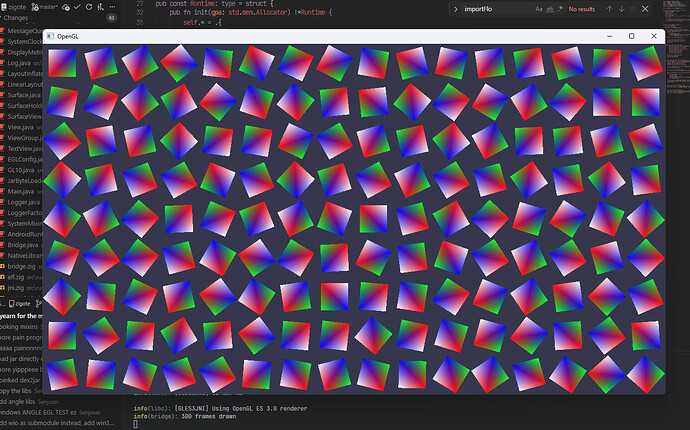This screenshot has height=430, width=690.
Task: Select the SystemMixin changed file
Action: coord(21,224)
